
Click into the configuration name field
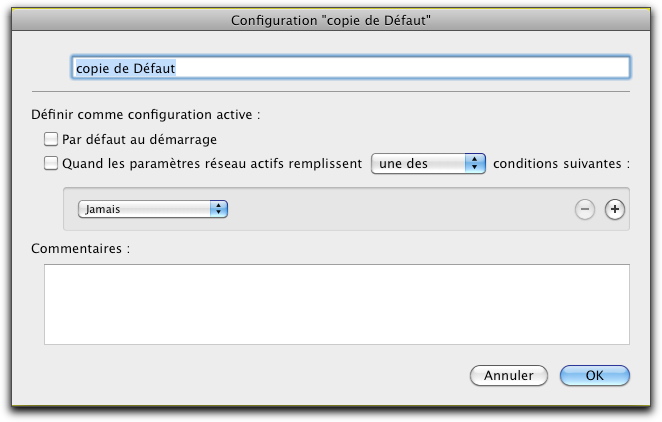click(x=351, y=68)
